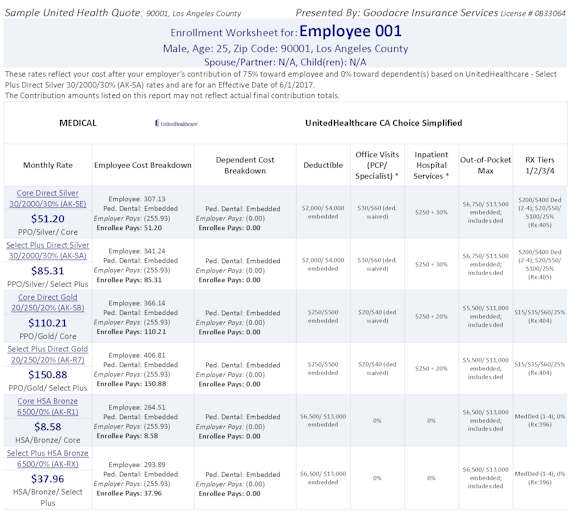Viewport: 570px width, 512px height.
Task: Open Select Plus HSA Bronze 6500/0% (AK-RX) link
Action: (48, 459)
